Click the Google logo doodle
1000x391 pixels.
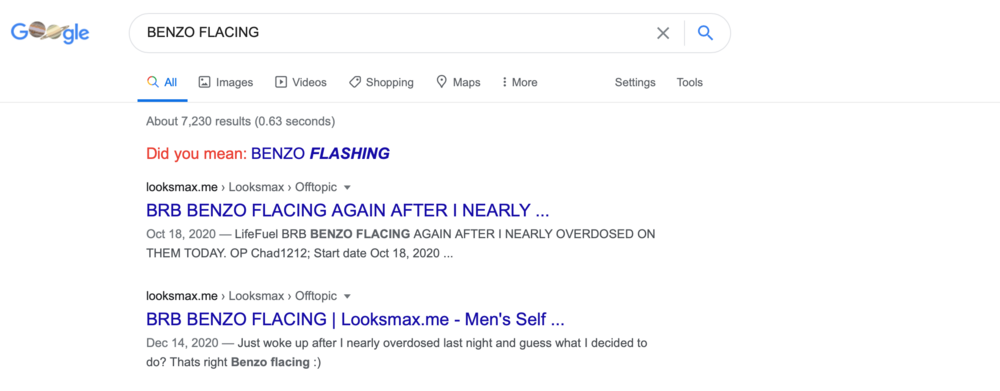50,33
